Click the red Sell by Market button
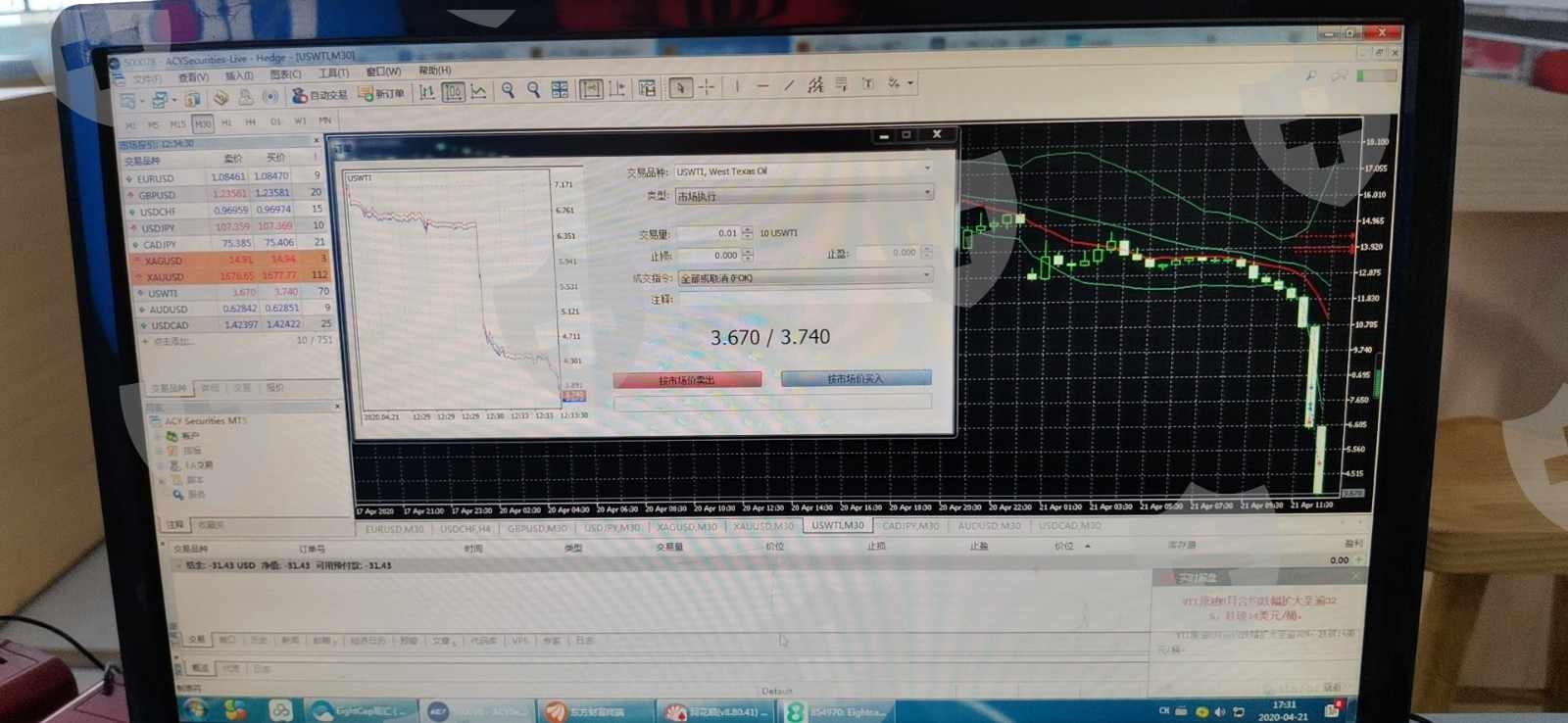Screen dimensions: 1568x723 tap(687, 379)
